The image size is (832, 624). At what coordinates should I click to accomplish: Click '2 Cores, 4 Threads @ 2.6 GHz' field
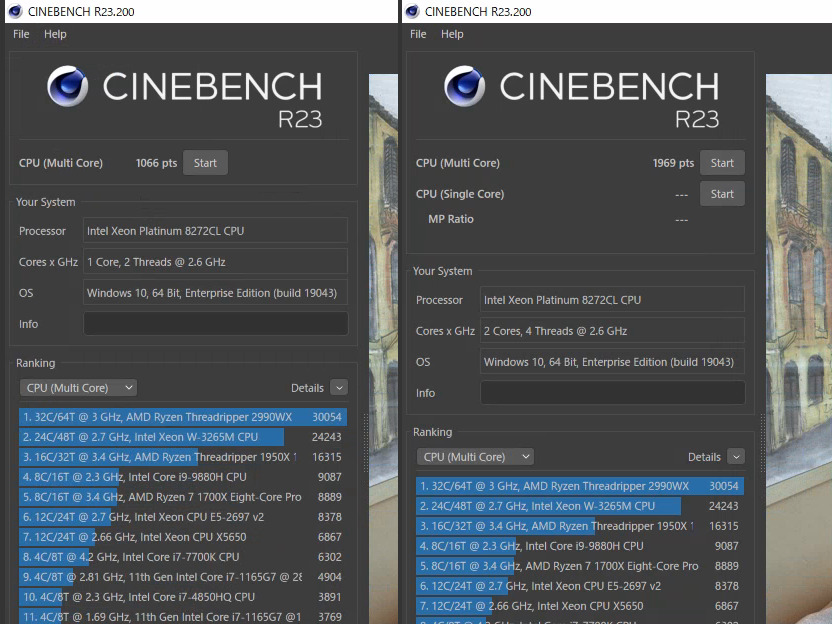[x=612, y=331]
